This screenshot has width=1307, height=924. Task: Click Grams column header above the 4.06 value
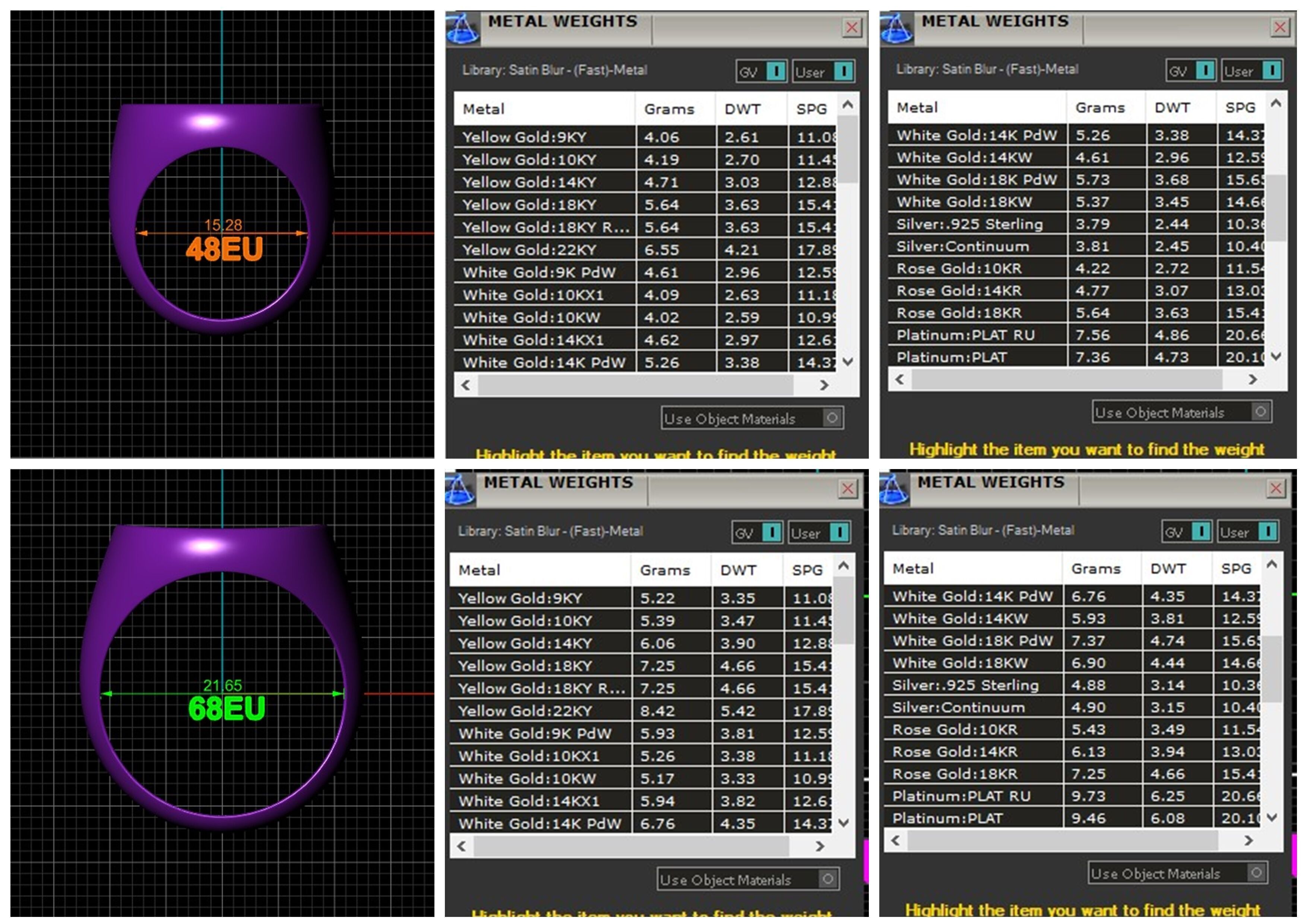pos(669,109)
